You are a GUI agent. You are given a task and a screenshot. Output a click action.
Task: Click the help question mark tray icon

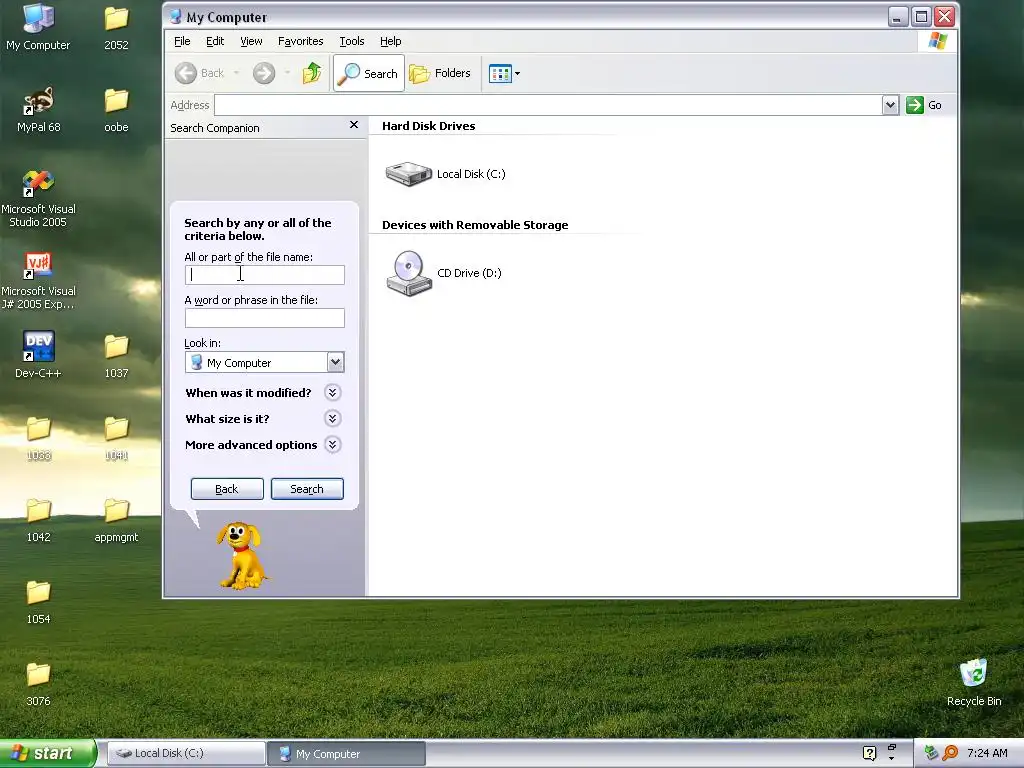tap(869, 753)
